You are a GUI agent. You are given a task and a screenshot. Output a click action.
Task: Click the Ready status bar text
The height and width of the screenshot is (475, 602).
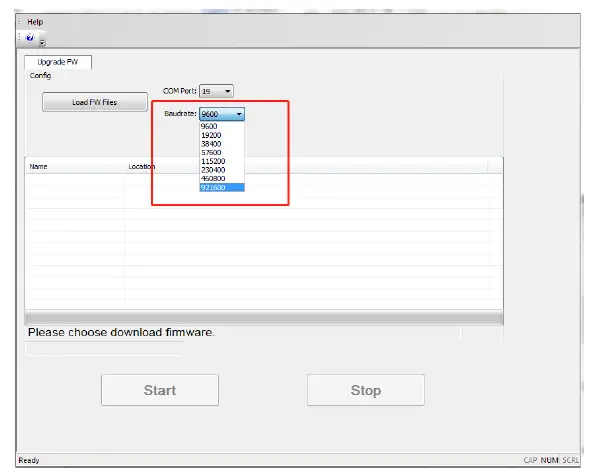29,460
